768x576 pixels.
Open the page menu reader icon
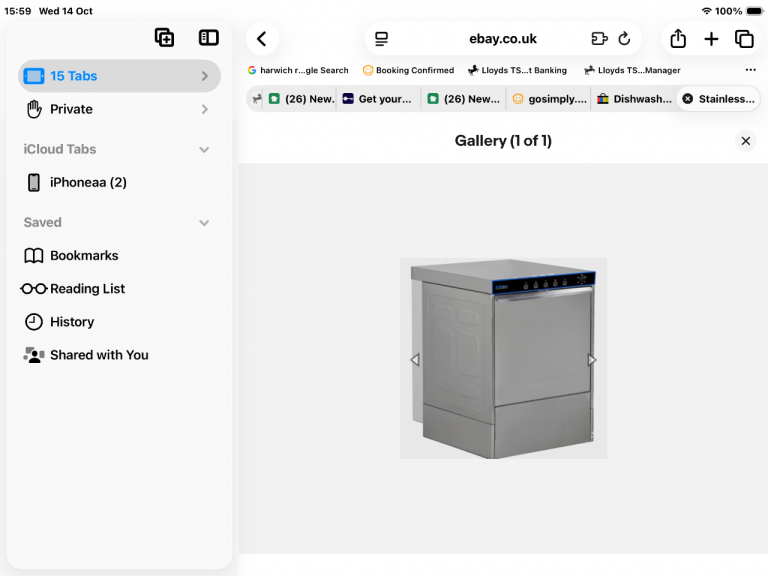(382, 39)
